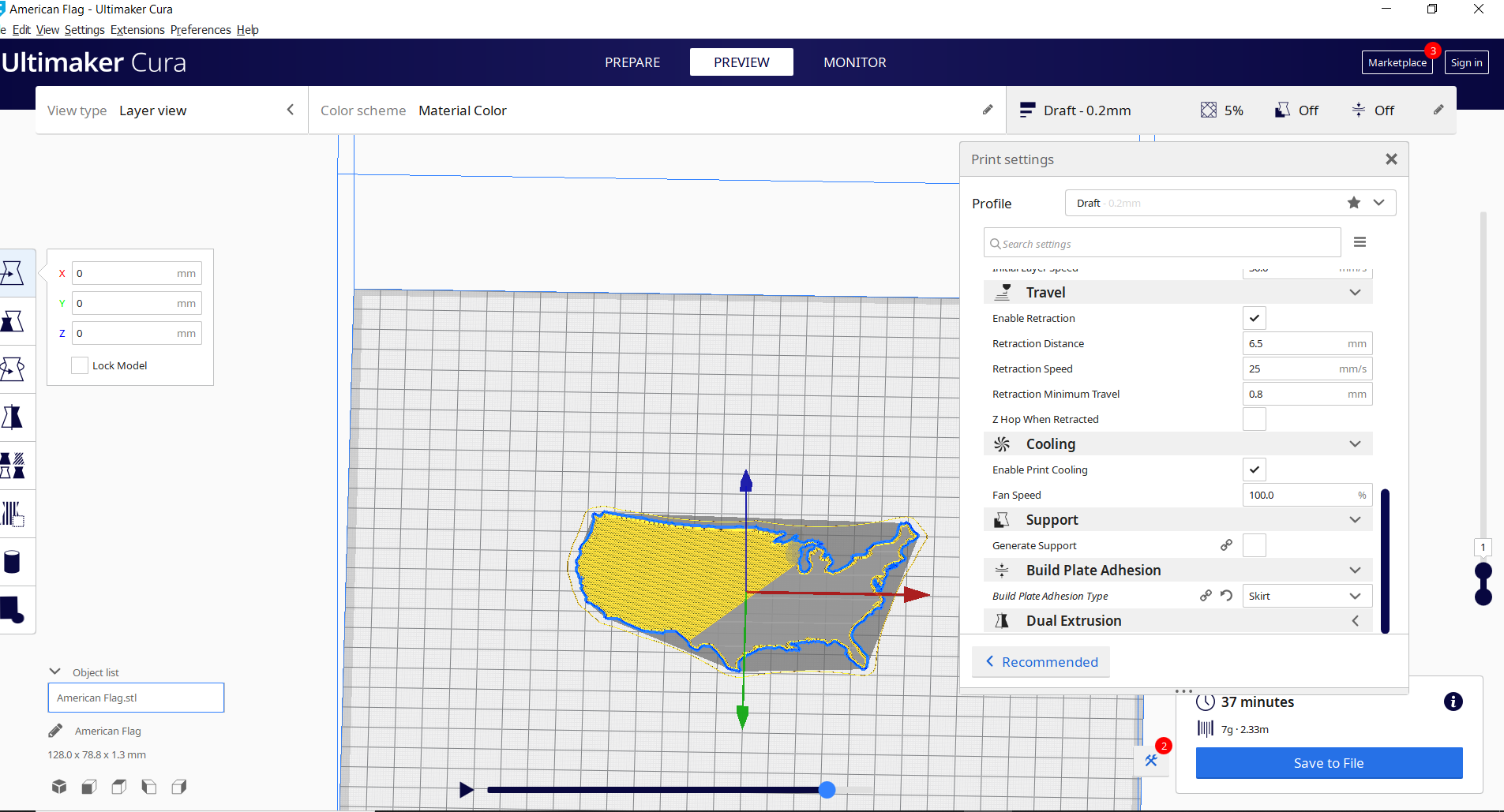Switch to the PREPARE stage
Image resolution: width=1504 pixels, height=812 pixels.
632,62
